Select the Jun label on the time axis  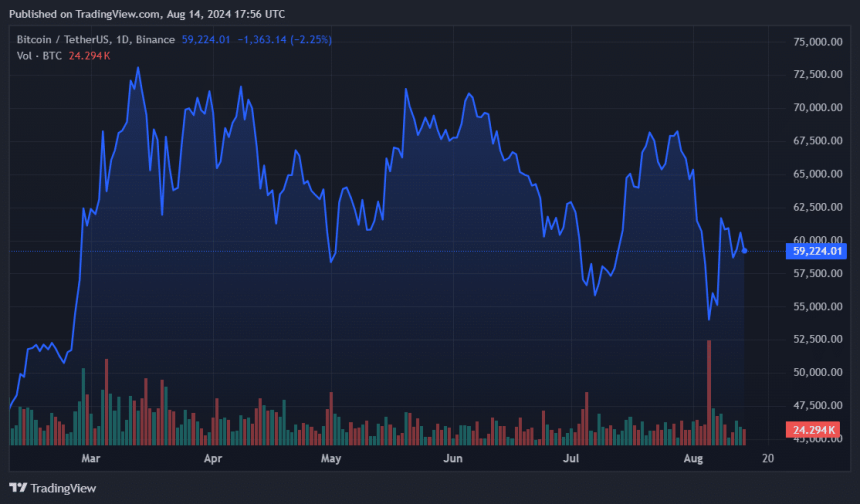[453, 459]
